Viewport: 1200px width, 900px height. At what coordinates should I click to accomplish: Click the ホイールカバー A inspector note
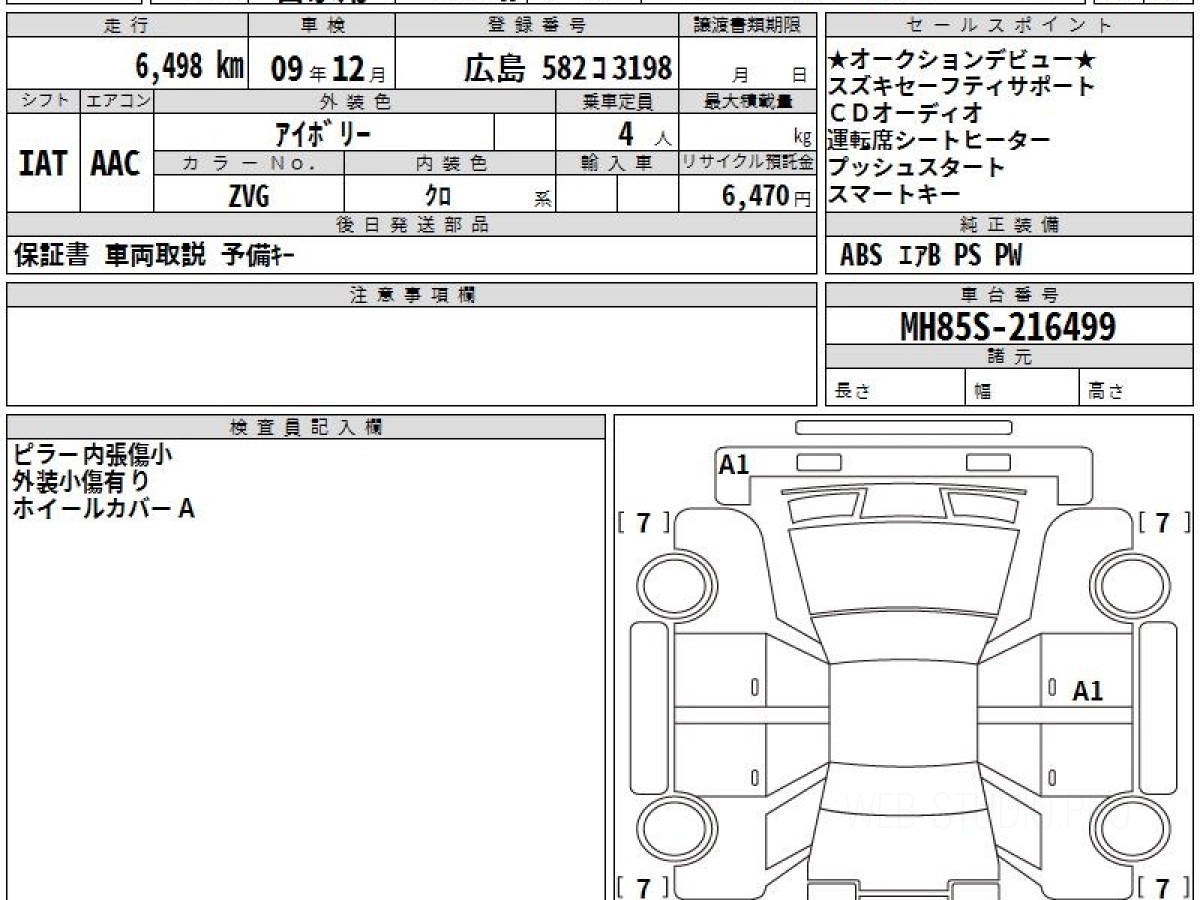coord(103,509)
